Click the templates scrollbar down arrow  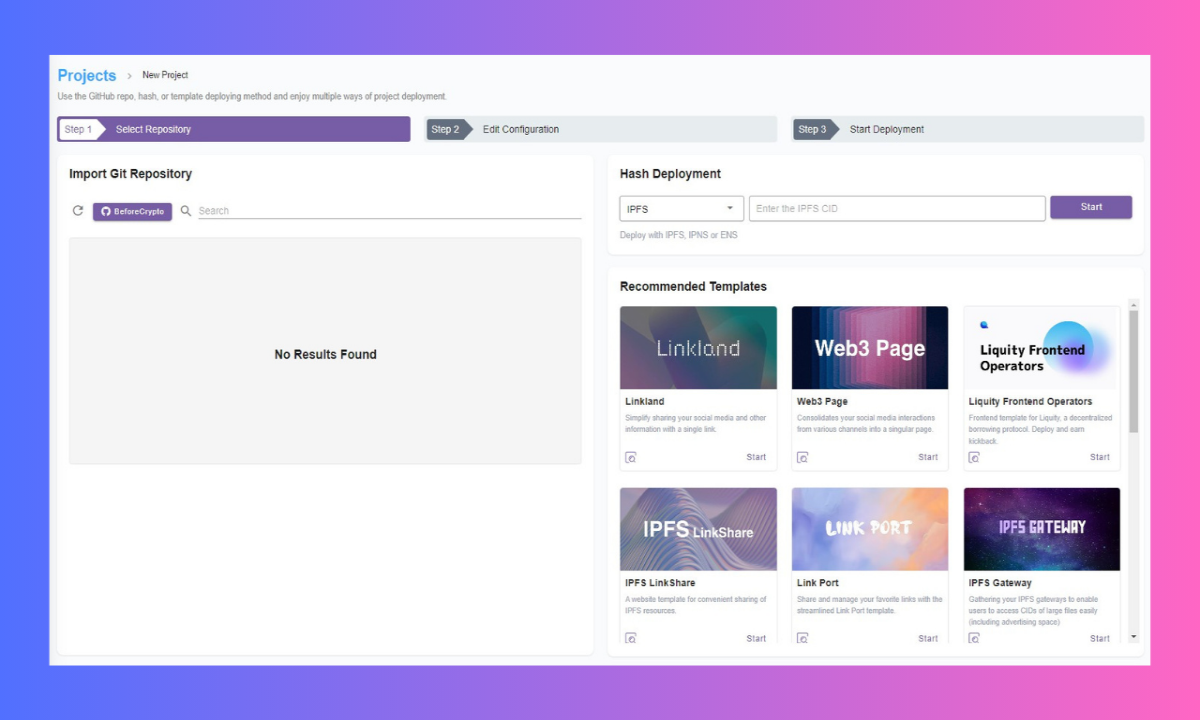[x=1133, y=637]
